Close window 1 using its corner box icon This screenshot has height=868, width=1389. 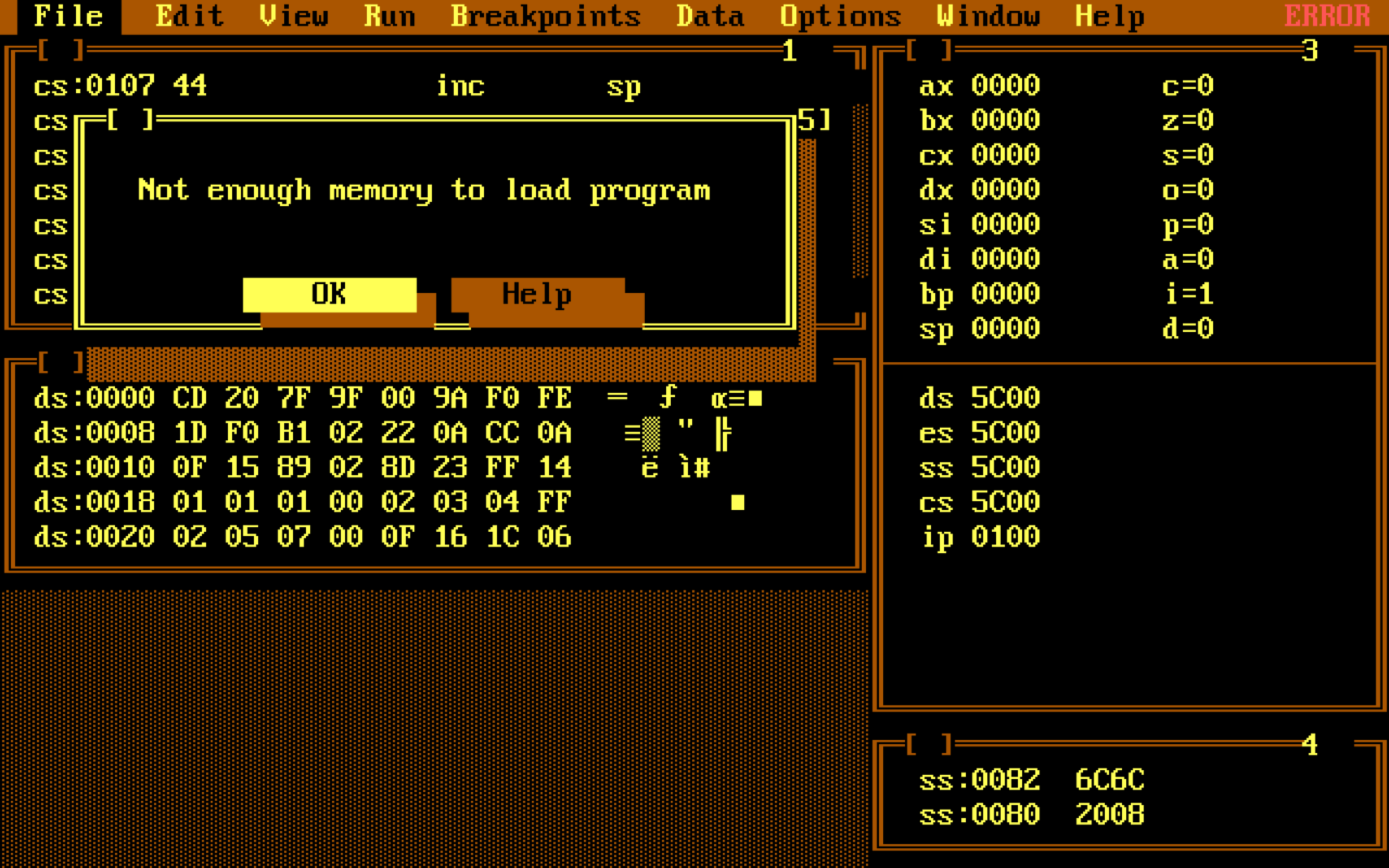coord(61,51)
